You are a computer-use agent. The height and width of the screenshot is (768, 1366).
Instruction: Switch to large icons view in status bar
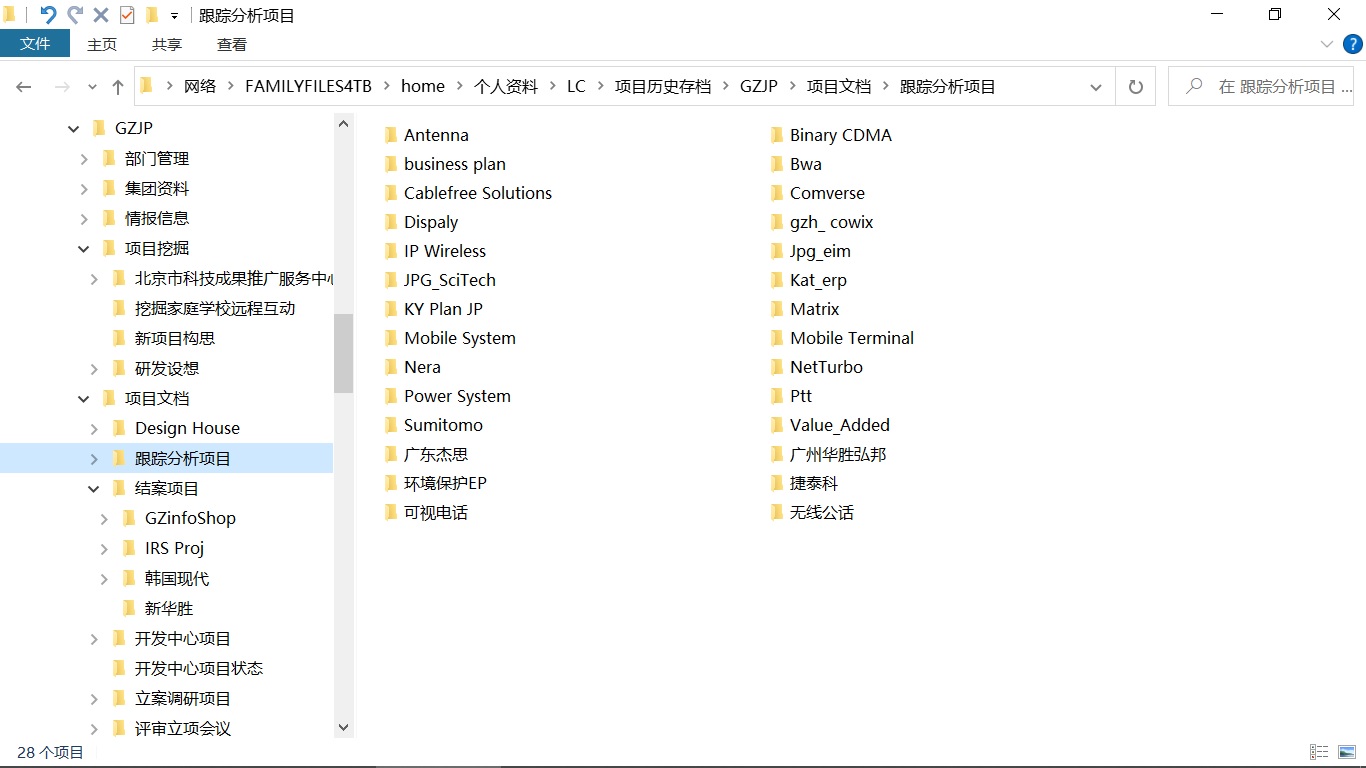[x=1347, y=752]
